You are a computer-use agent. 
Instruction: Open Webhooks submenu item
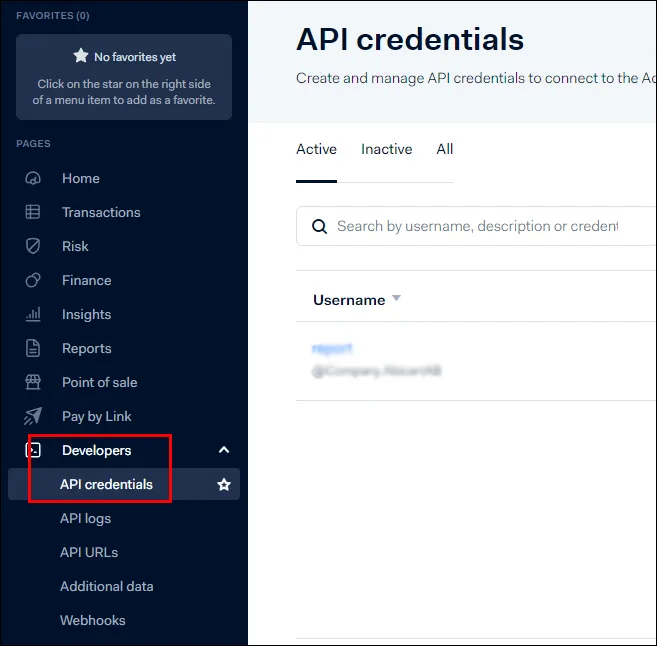click(x=93, y=620)
